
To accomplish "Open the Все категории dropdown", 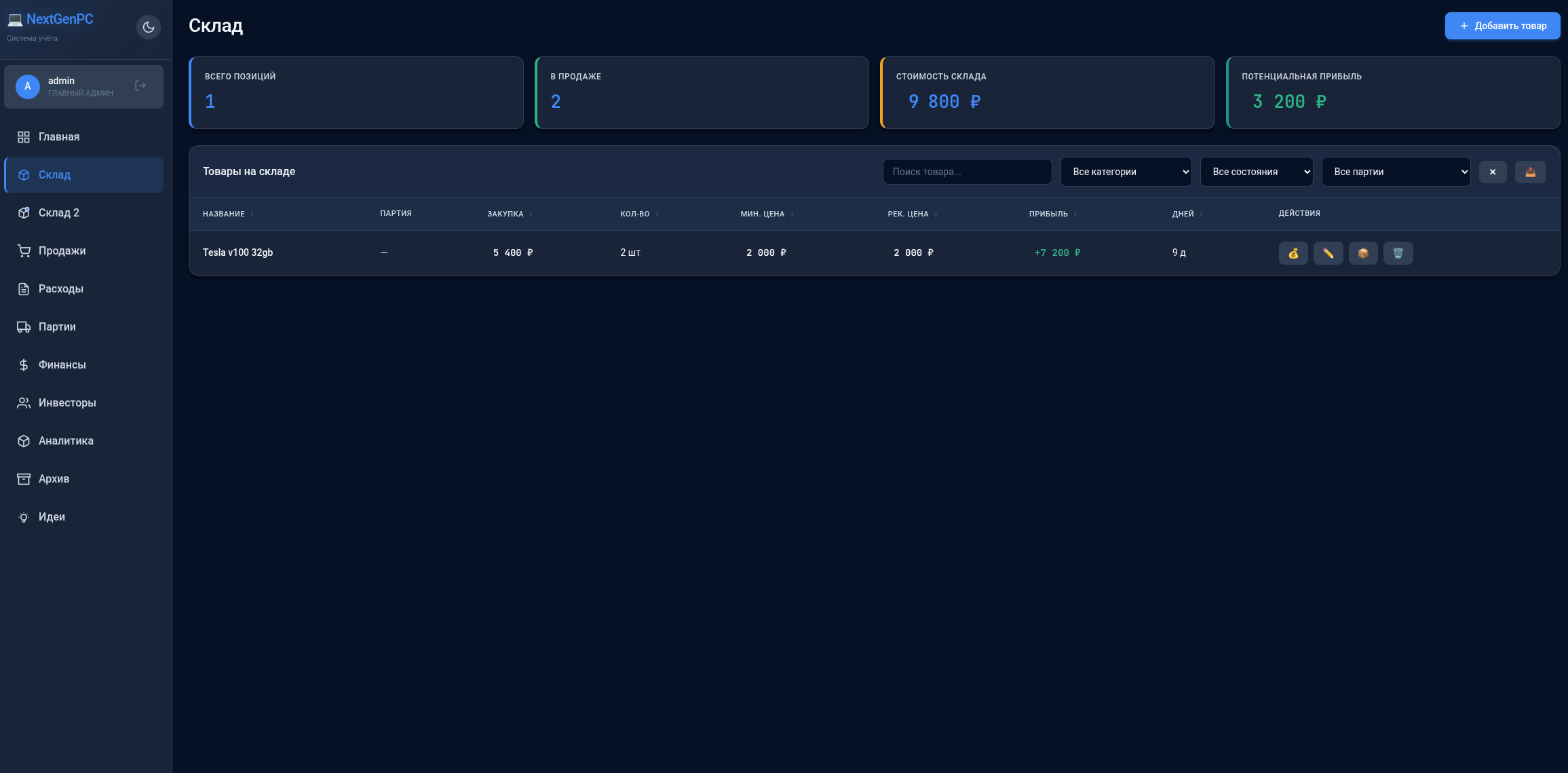I will pos(1126,172).
